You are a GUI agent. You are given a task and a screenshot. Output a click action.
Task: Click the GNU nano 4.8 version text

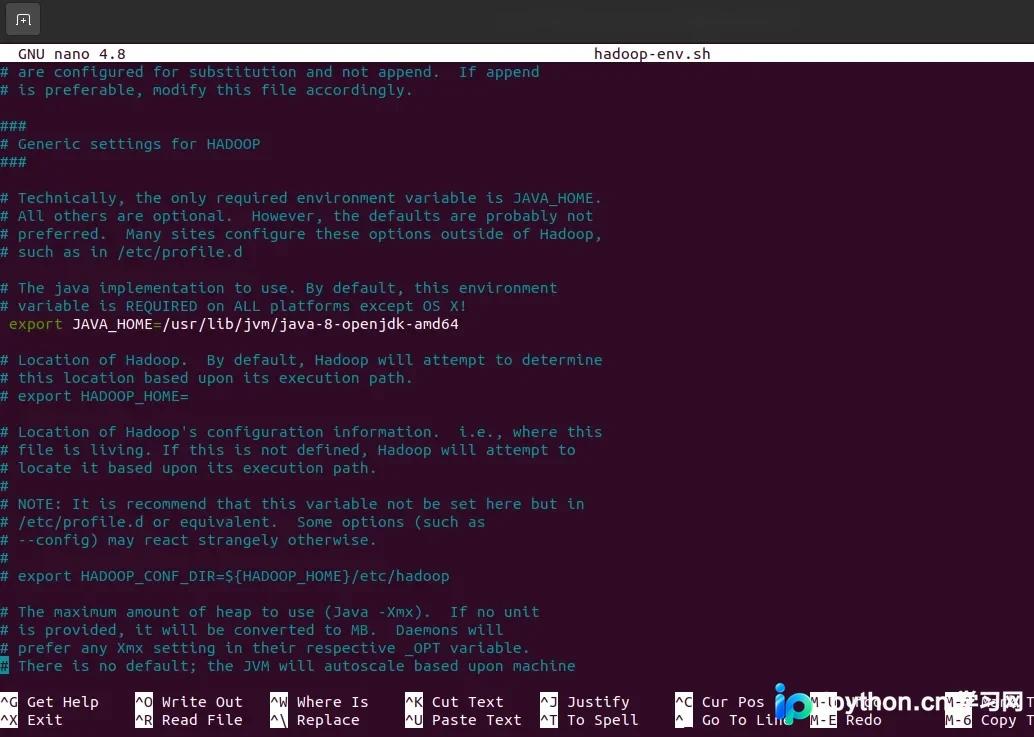pyautogui.click(x=71, y=54)
